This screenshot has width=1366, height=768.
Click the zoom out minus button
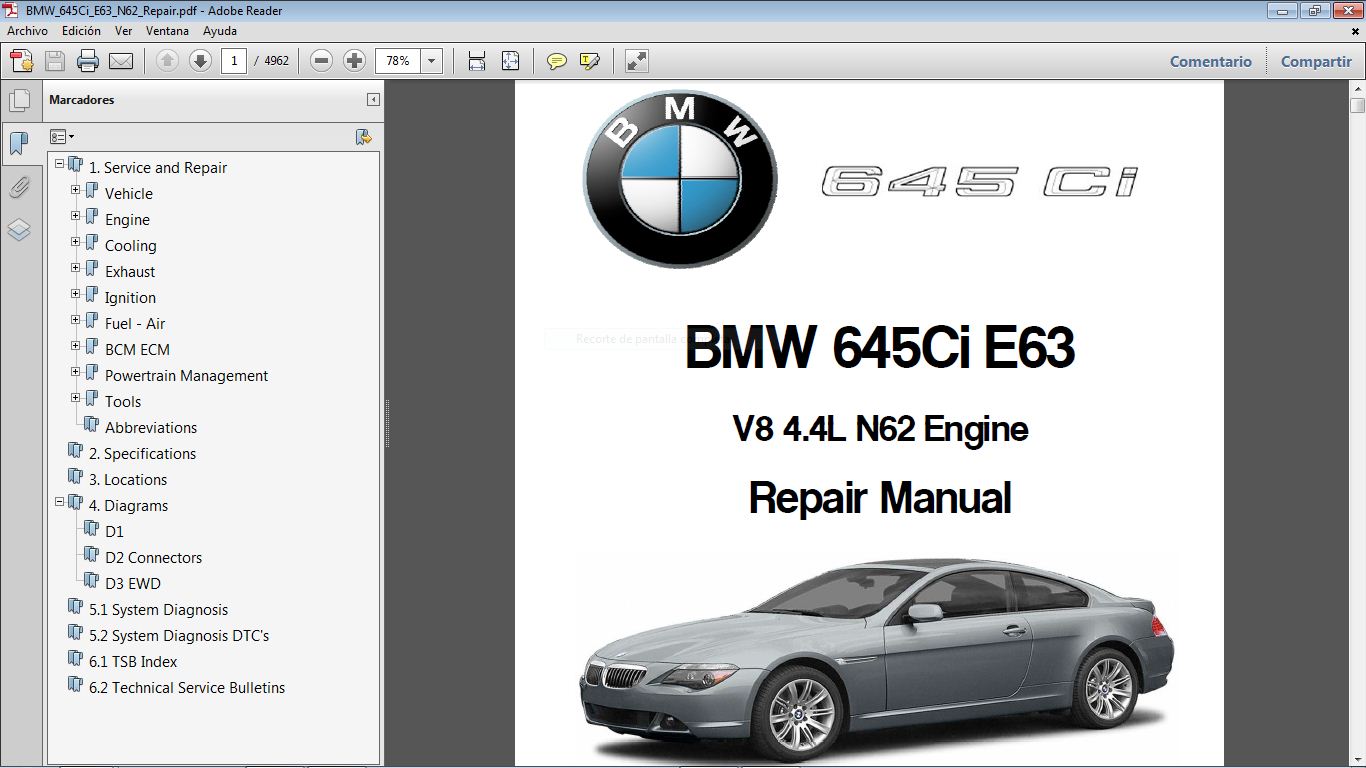(x=322, y=61)
